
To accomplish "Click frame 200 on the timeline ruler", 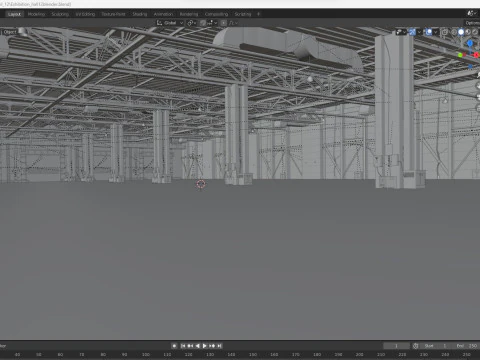I will [x=360, y=354].
